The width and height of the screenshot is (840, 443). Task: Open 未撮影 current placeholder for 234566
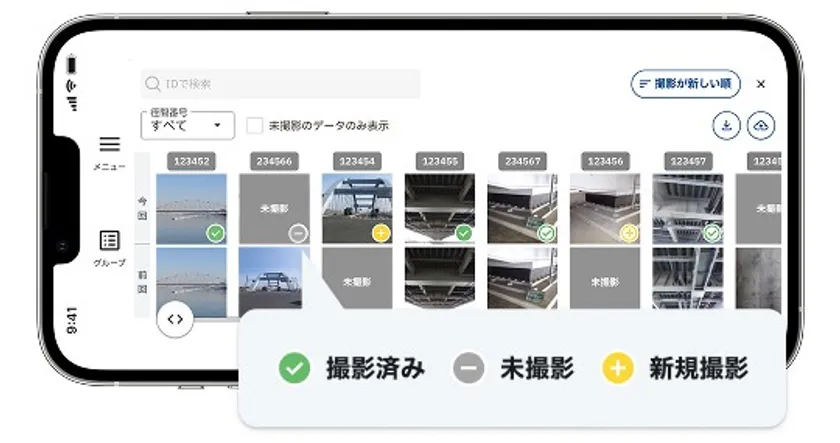pyautogui.click(x=274, y=209)
